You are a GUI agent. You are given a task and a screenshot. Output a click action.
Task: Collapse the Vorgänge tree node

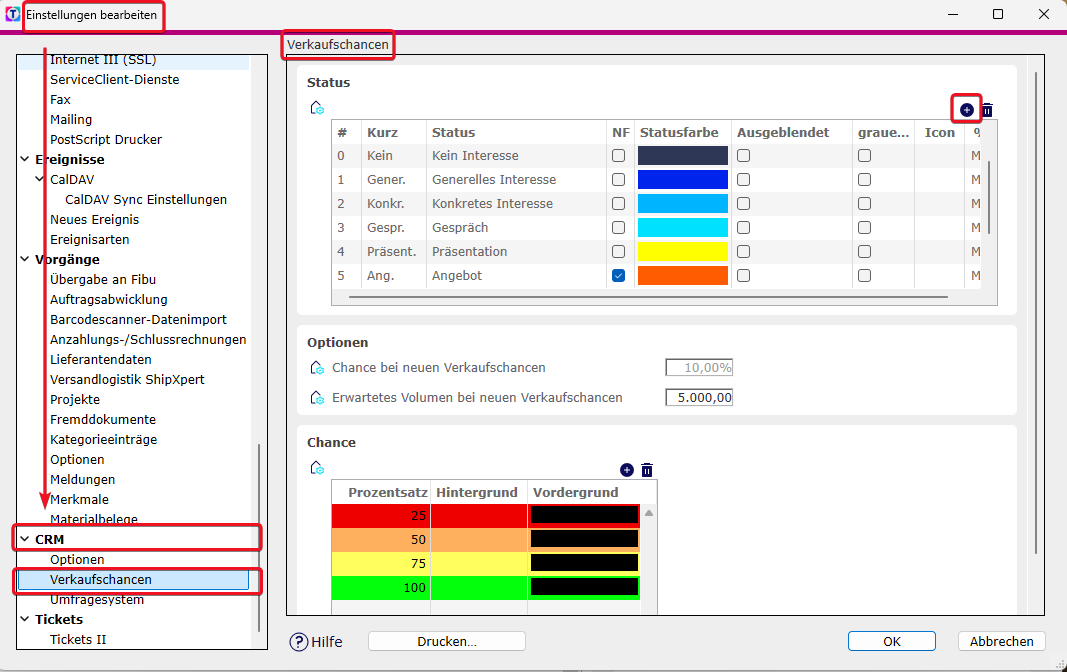[24, 259]
